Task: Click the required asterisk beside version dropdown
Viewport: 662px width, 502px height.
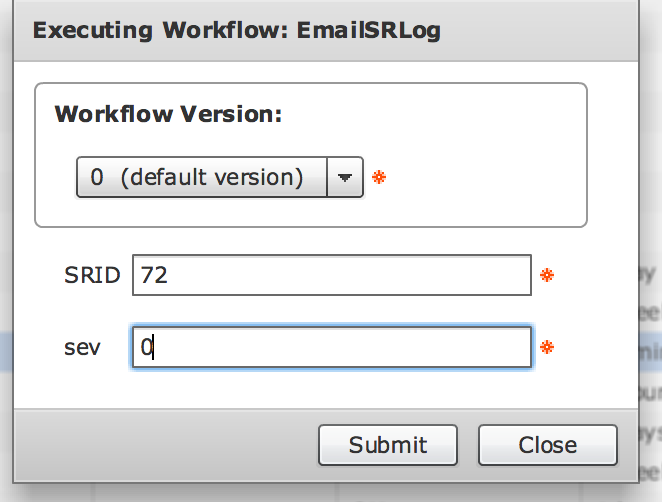Action: (x=379, y=177)
